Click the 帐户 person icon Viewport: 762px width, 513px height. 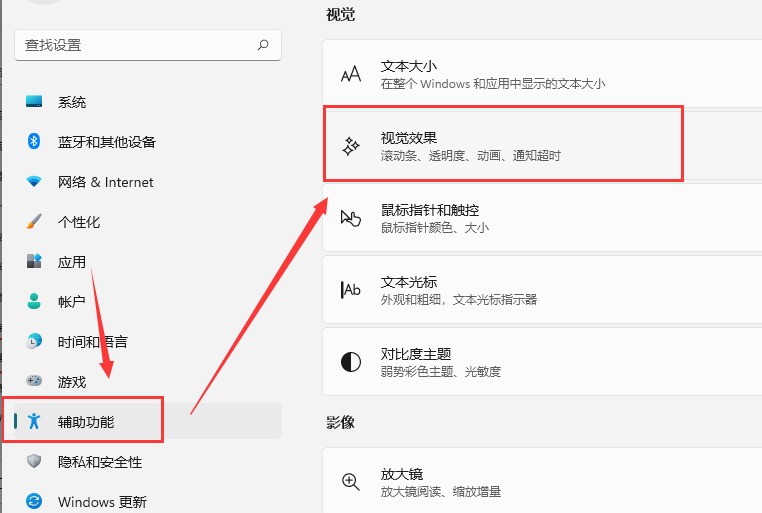click(x=34, y=301)
